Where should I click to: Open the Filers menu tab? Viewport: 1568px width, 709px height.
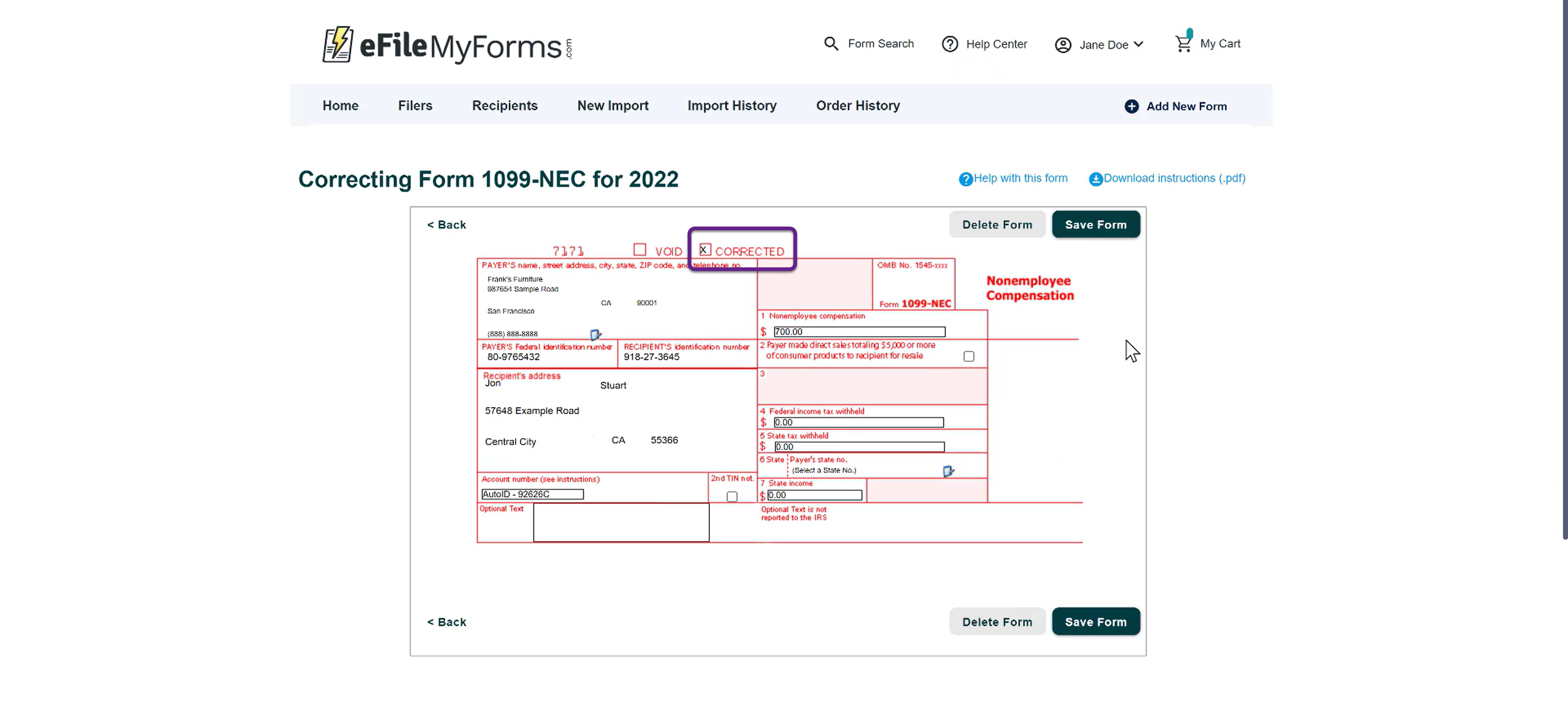click(414, 106)
